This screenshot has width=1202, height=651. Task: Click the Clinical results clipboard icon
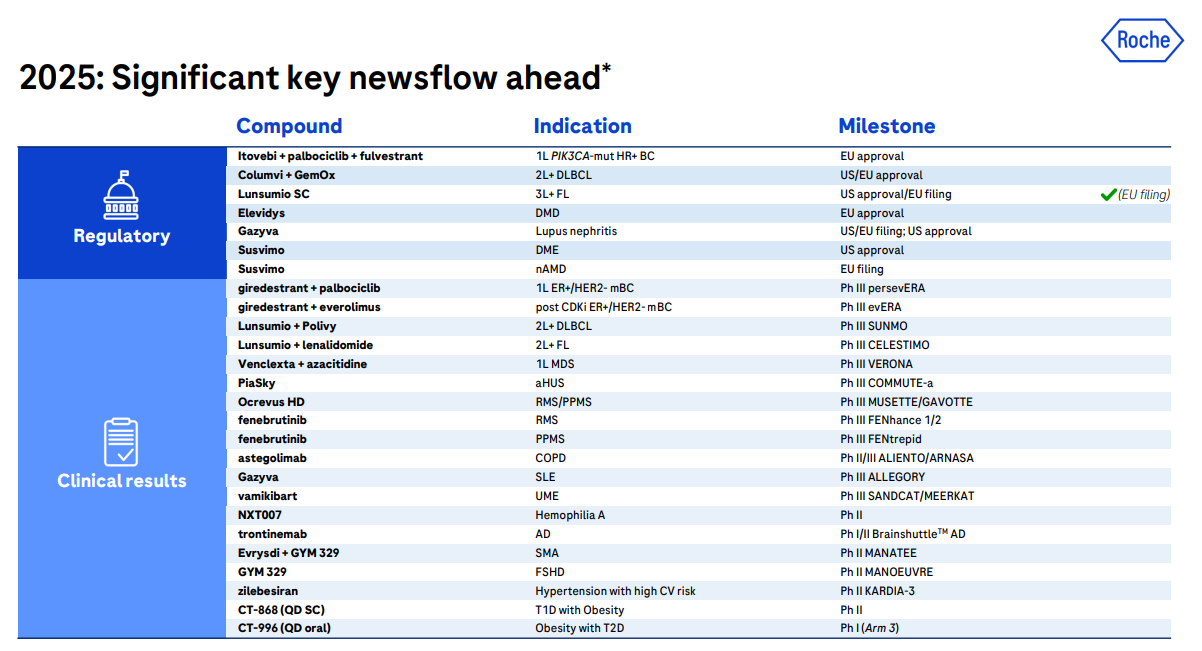122,441
